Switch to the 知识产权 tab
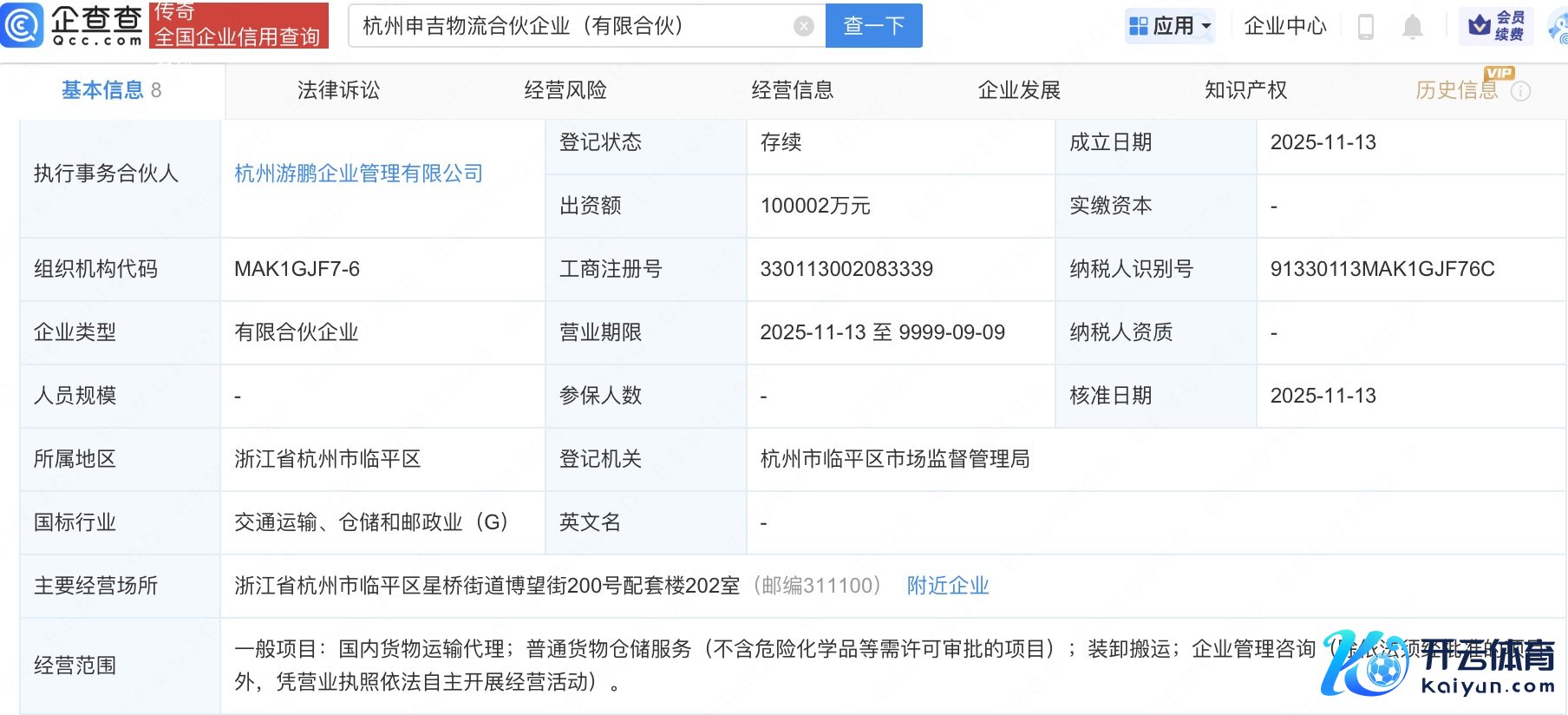Viewport: 1568px width, 715px height. pos(1245,90)
